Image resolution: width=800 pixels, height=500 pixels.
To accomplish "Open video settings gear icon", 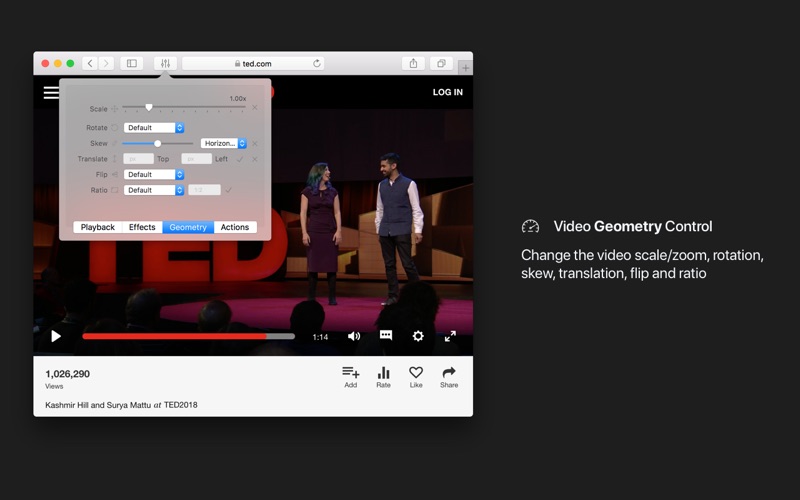I will coord(418,336).
